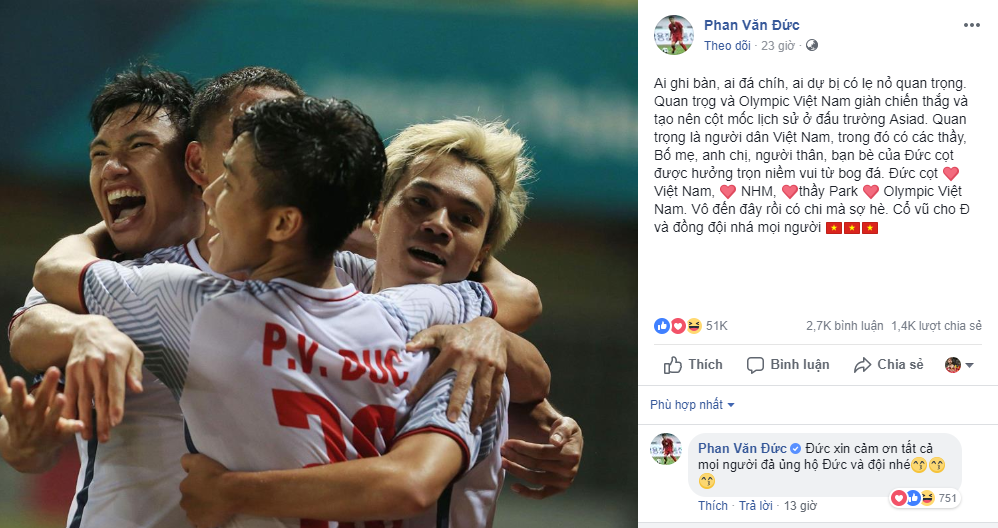The image size is (998, 528).
Task: Click the commenter avatar beside the comment
Action: [666, 449]
